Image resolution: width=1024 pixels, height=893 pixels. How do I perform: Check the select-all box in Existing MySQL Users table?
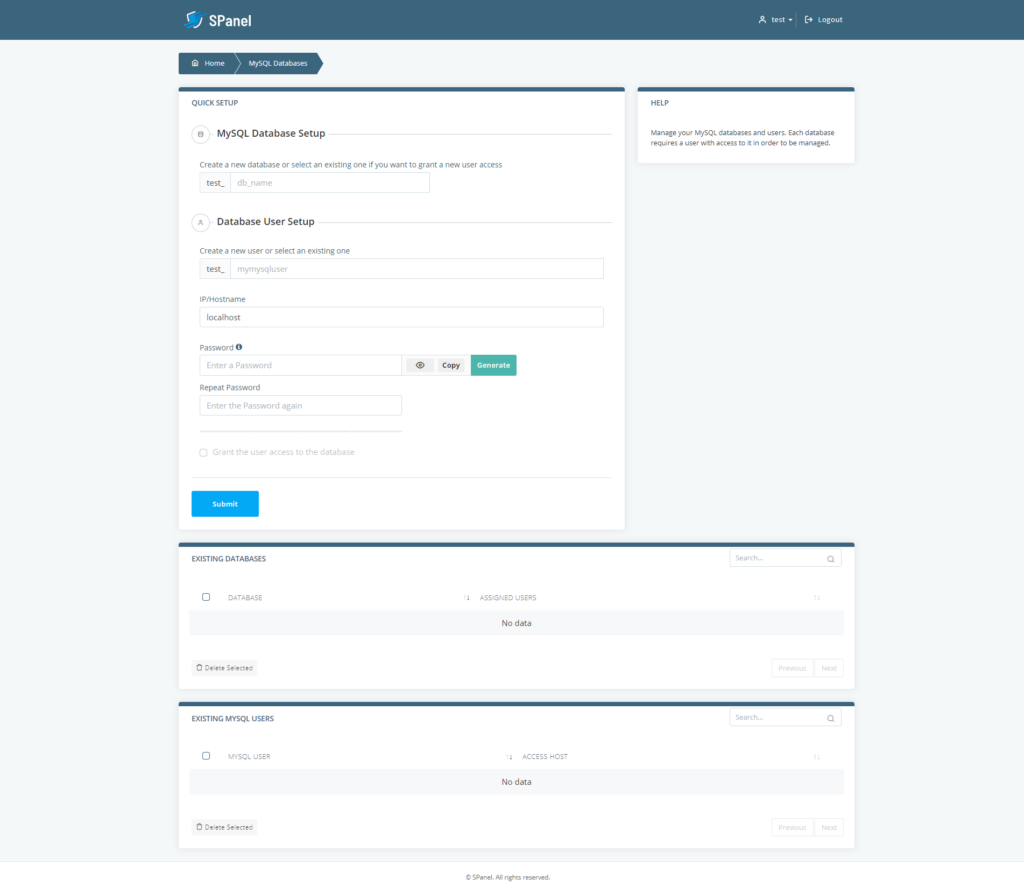(206, 756)
